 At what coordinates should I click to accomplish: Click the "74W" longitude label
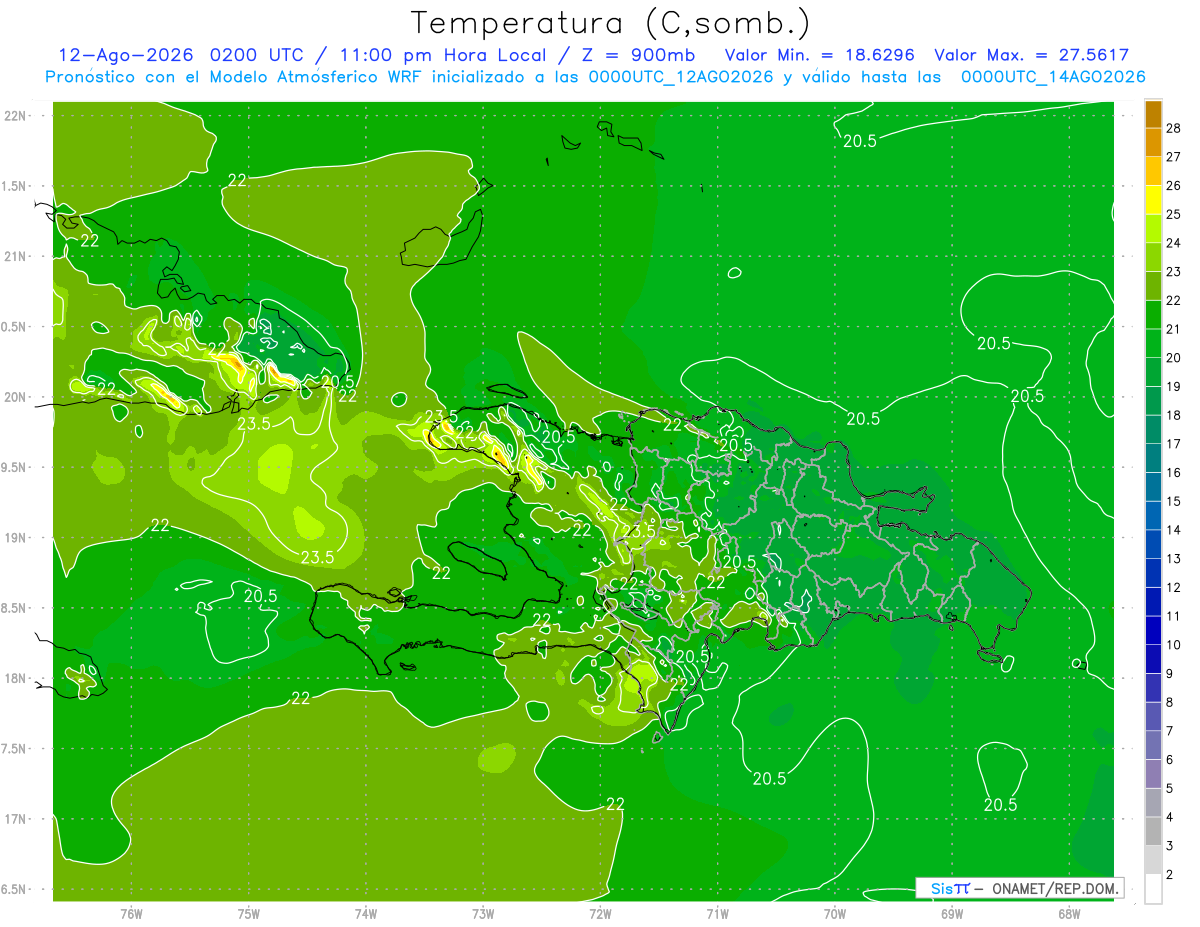(x=366, y=913)
